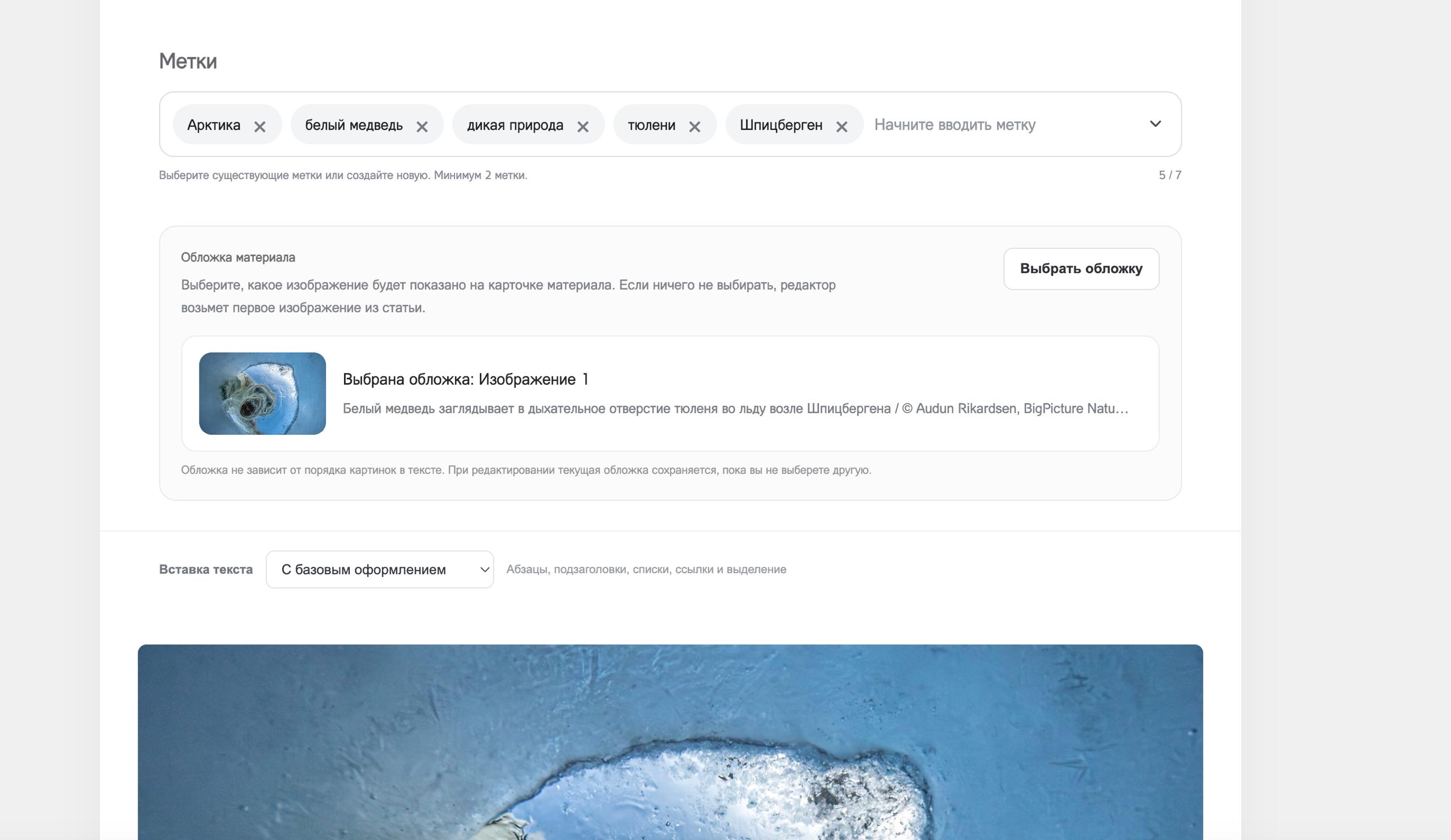Viewport: 1451px width, 840px height.
Task: Click the Обложка не зависит note
Action: pyautogui.click(x=525, y=470)
